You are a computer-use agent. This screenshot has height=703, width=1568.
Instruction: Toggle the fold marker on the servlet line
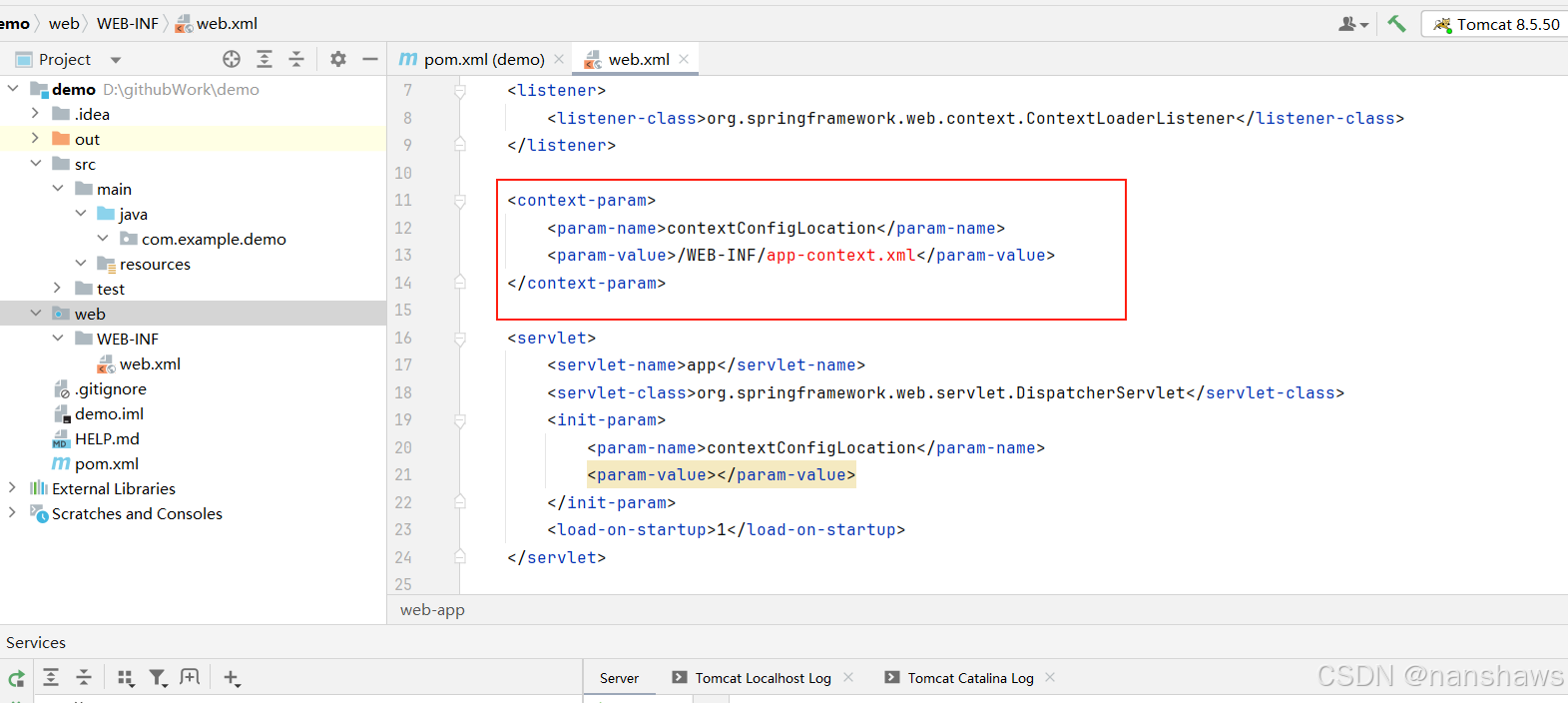[x=460, y=339]
